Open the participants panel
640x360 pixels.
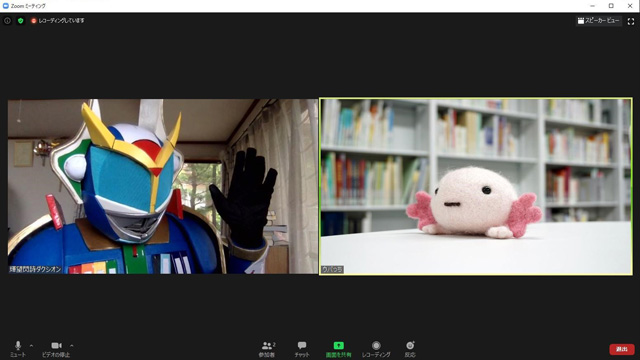[267, 349]
